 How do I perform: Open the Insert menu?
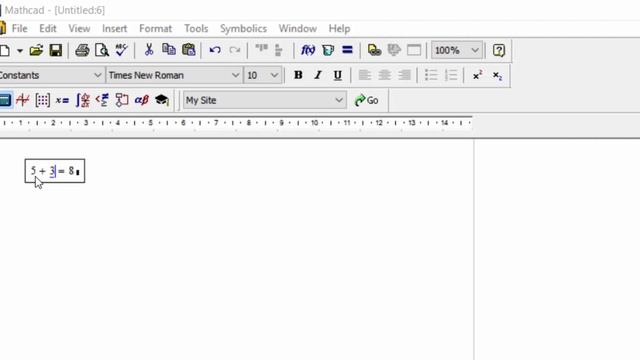[115, 29]
